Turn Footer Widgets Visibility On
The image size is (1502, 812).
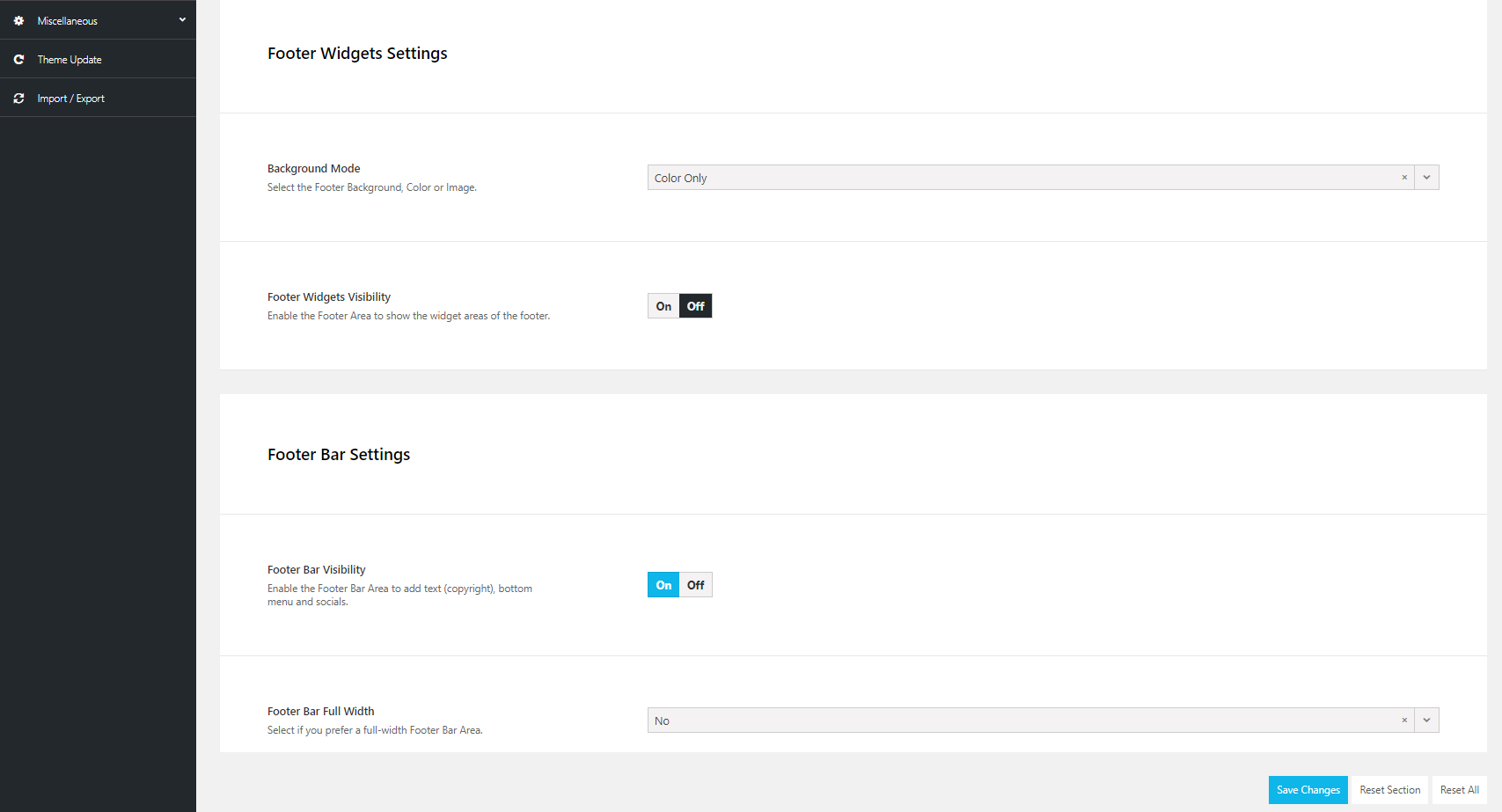(663, 306)
